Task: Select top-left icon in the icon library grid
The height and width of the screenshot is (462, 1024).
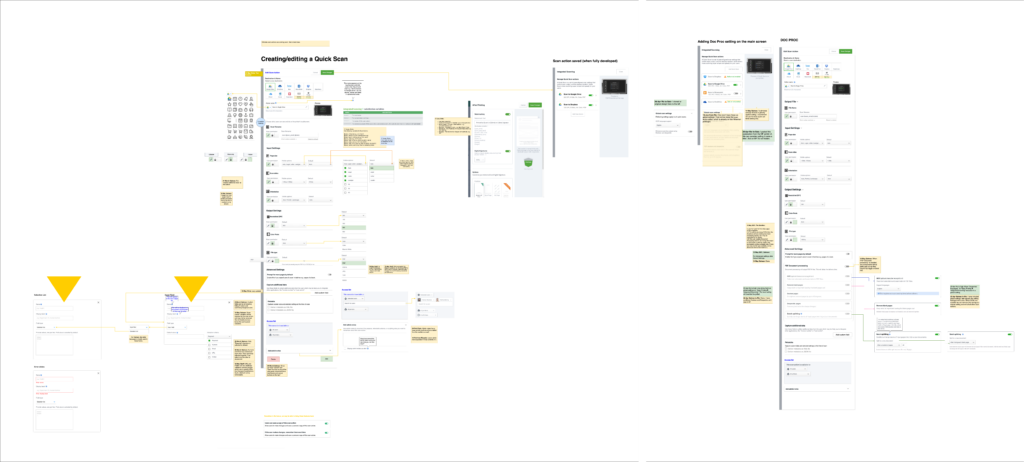Action: [231, 97]
